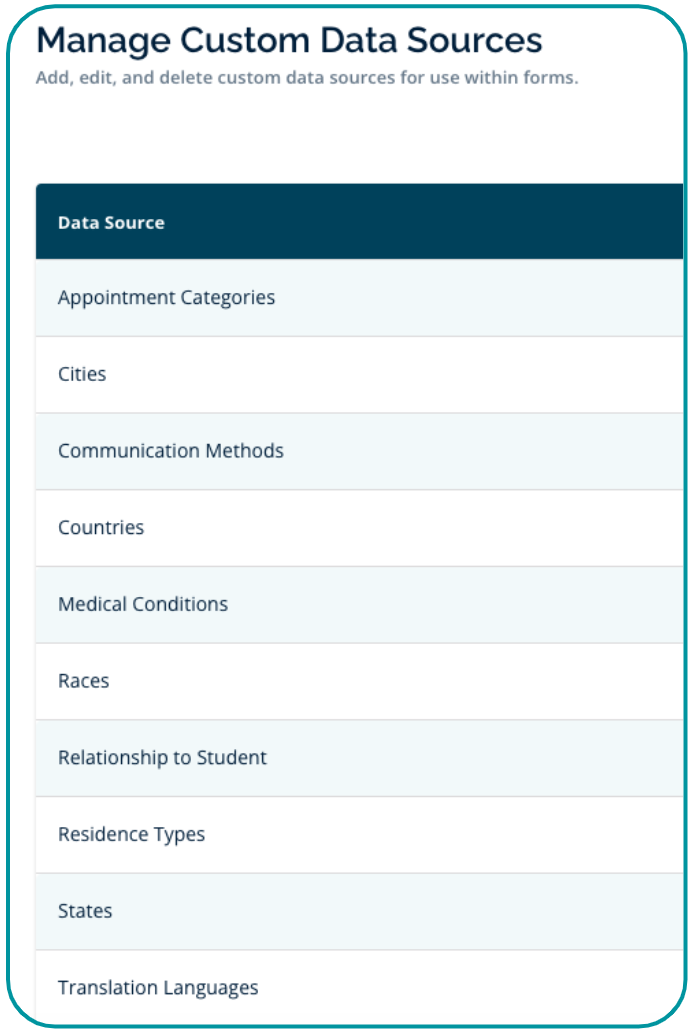Open the Appointment Categories data source
Viewport: 693px width, 1031px height.
click(x=166, y=298)
